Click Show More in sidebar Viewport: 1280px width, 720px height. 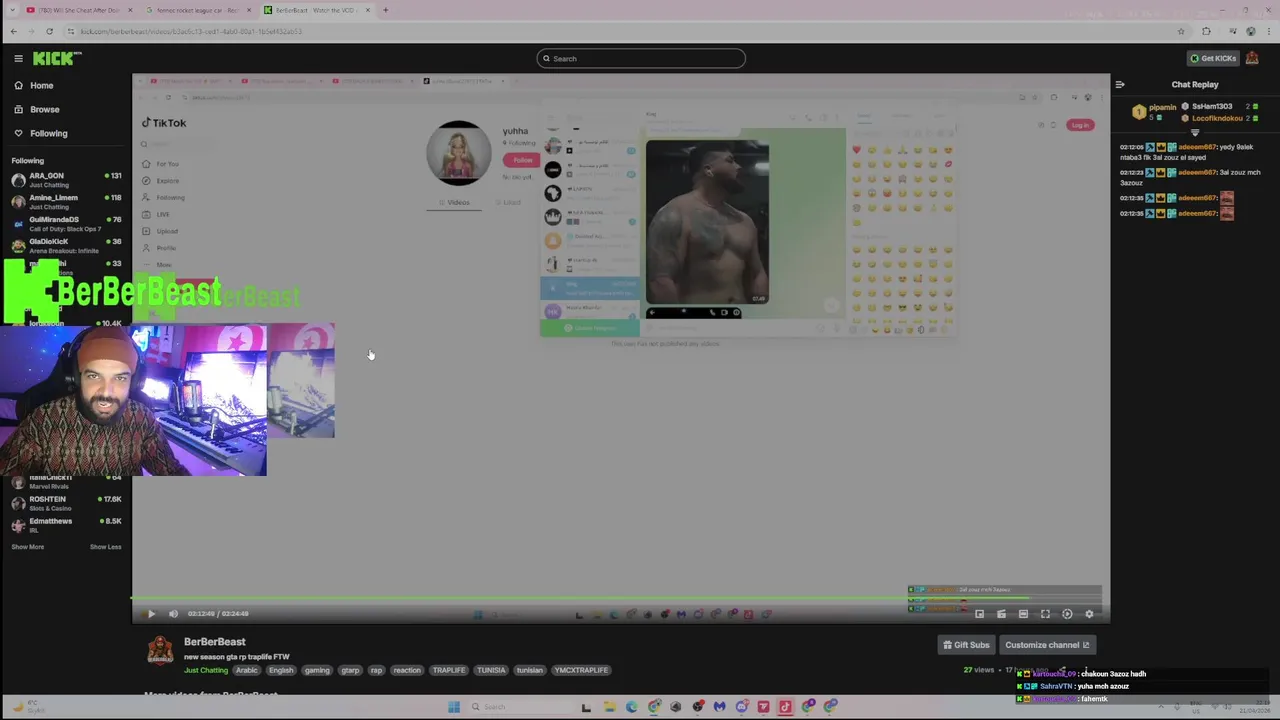28,547
